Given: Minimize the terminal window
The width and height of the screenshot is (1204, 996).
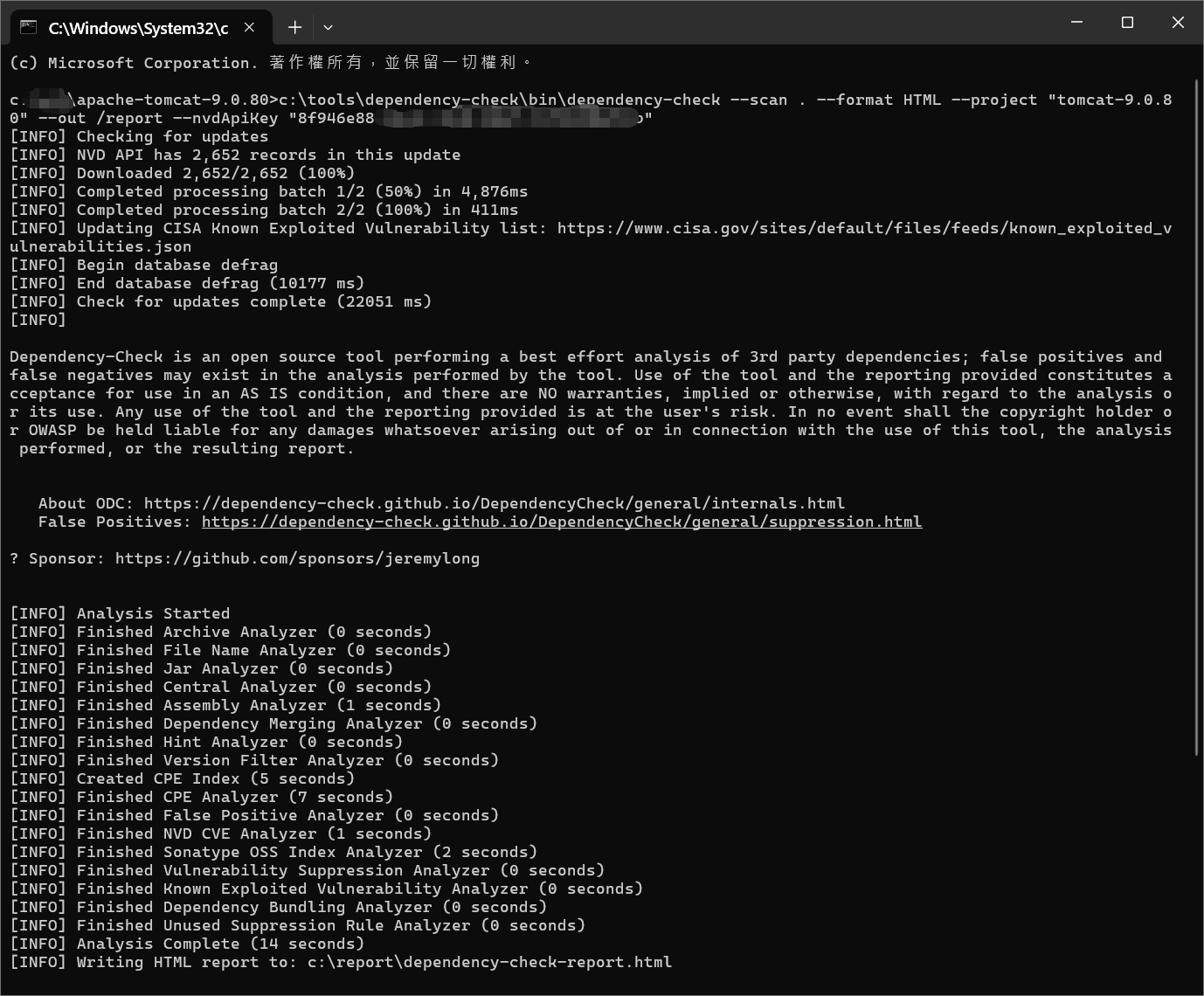Looking at the screenshot, I should coord(1076,23).
